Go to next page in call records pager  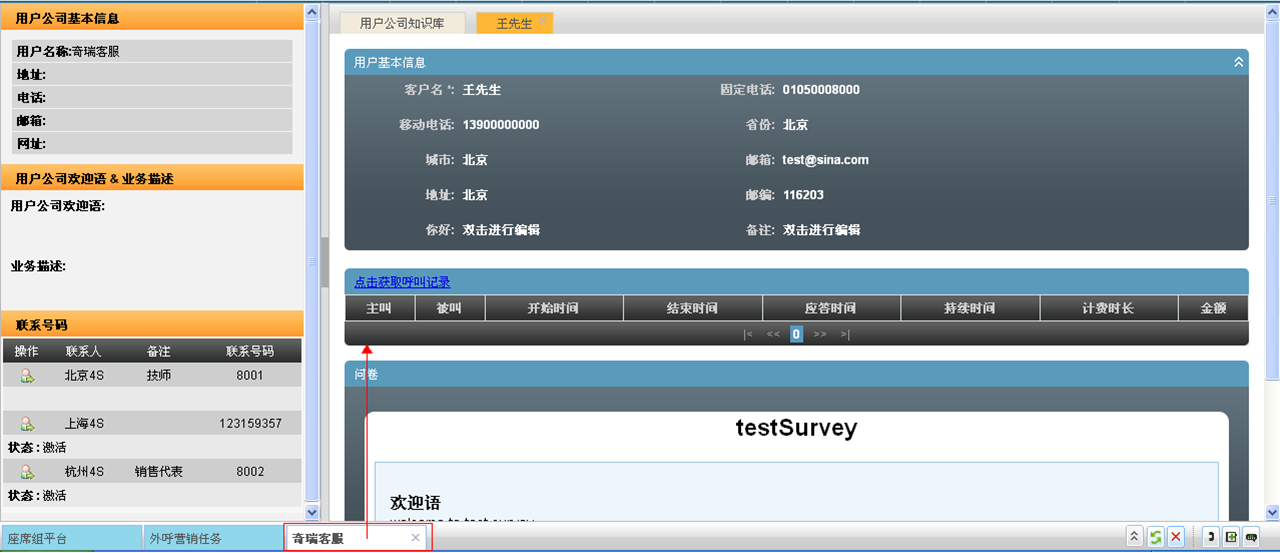pos(820,334)
